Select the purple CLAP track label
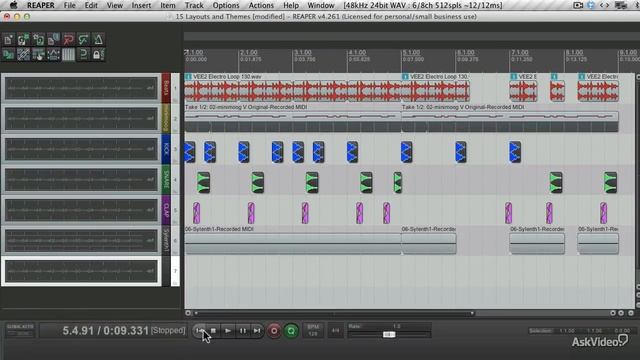Viewport: 640px width, 360px height. tap(166, 210)
